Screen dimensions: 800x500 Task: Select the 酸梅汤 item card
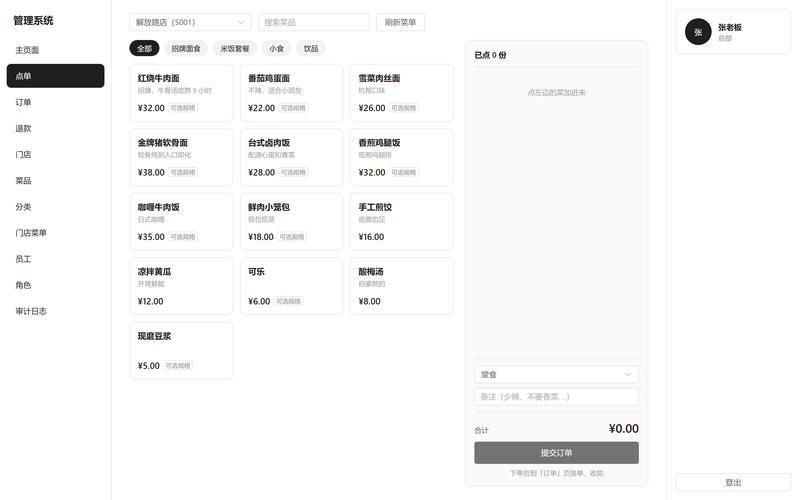click(x=402, y=286)
